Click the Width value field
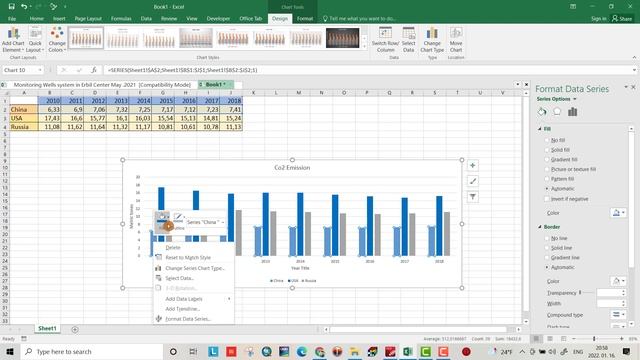Screen dimensions: 640x360 609,303
